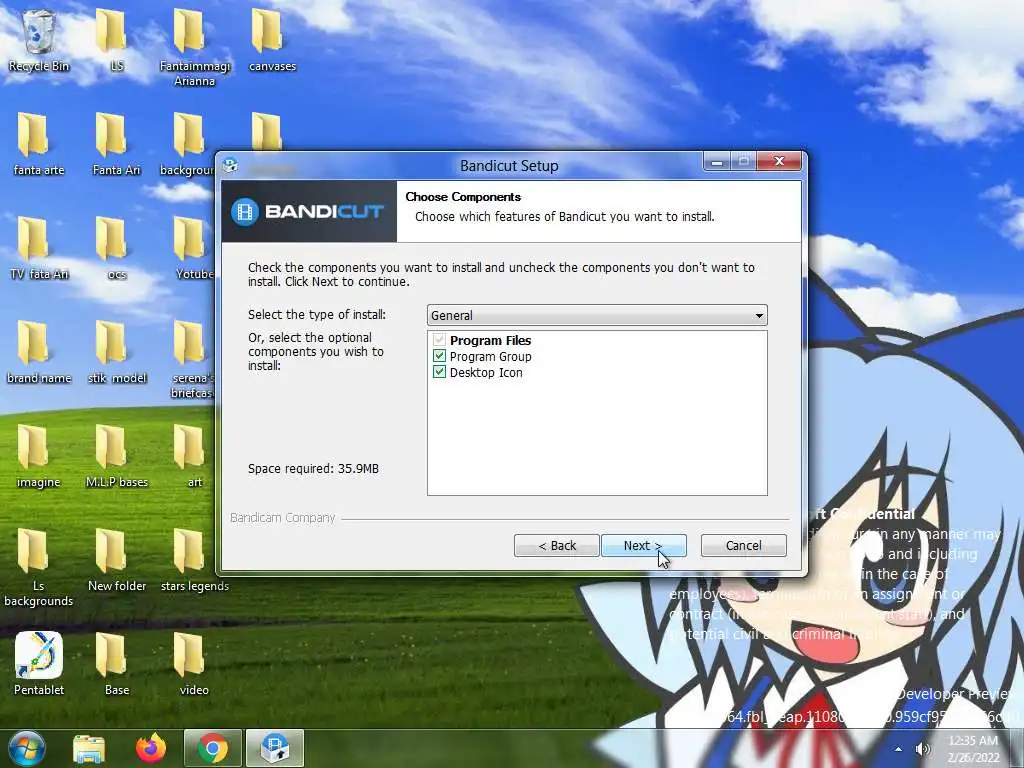1024x768 pixels.
Task: Cancel the Bandicut installation
Action: pyautogui.click(x=743, y=545)
